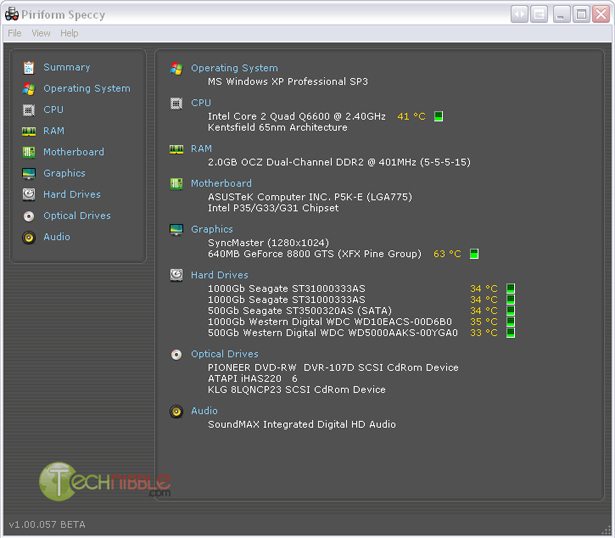Viewport: 615px width, 538px height.
Task: Click the disc icon beside Optical Drives heading
Action: (176, 354)
